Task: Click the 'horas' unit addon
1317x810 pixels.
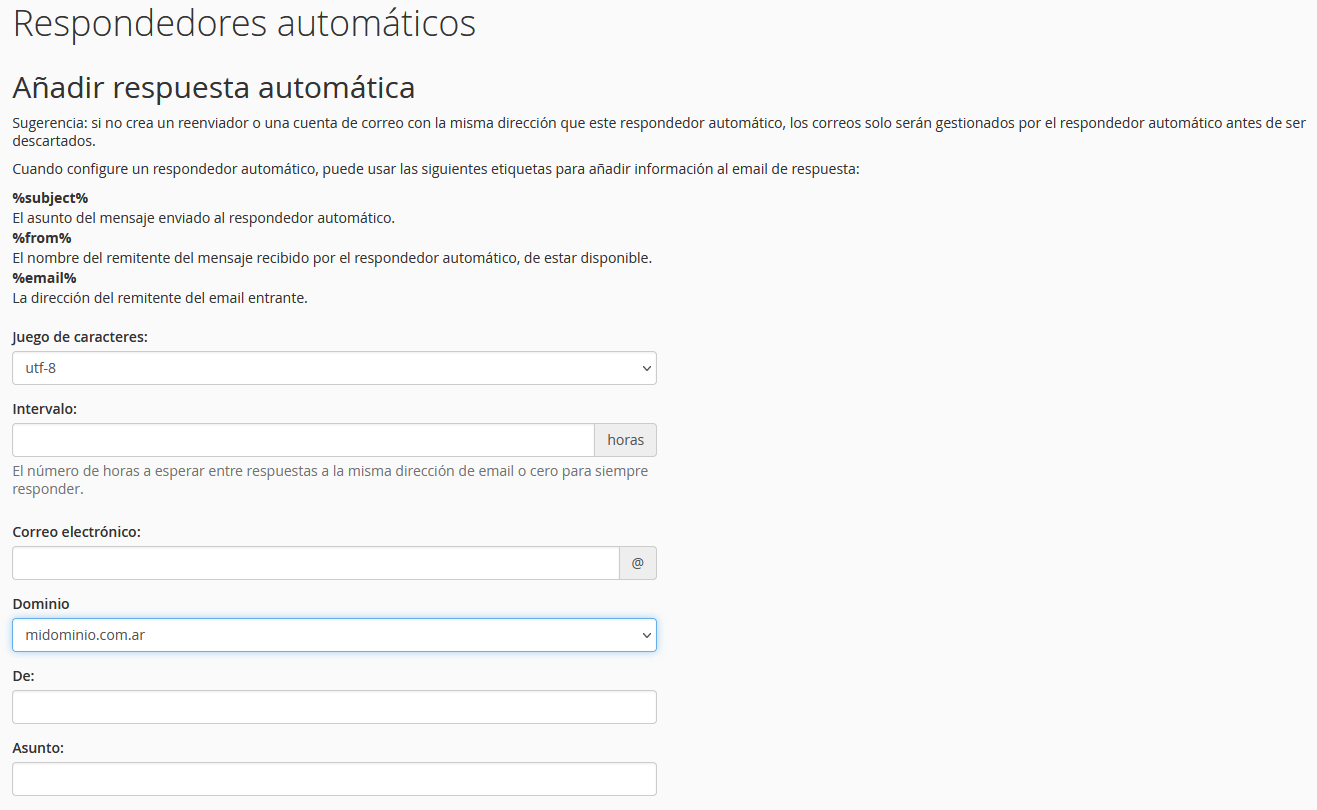Action: point(625,440)
